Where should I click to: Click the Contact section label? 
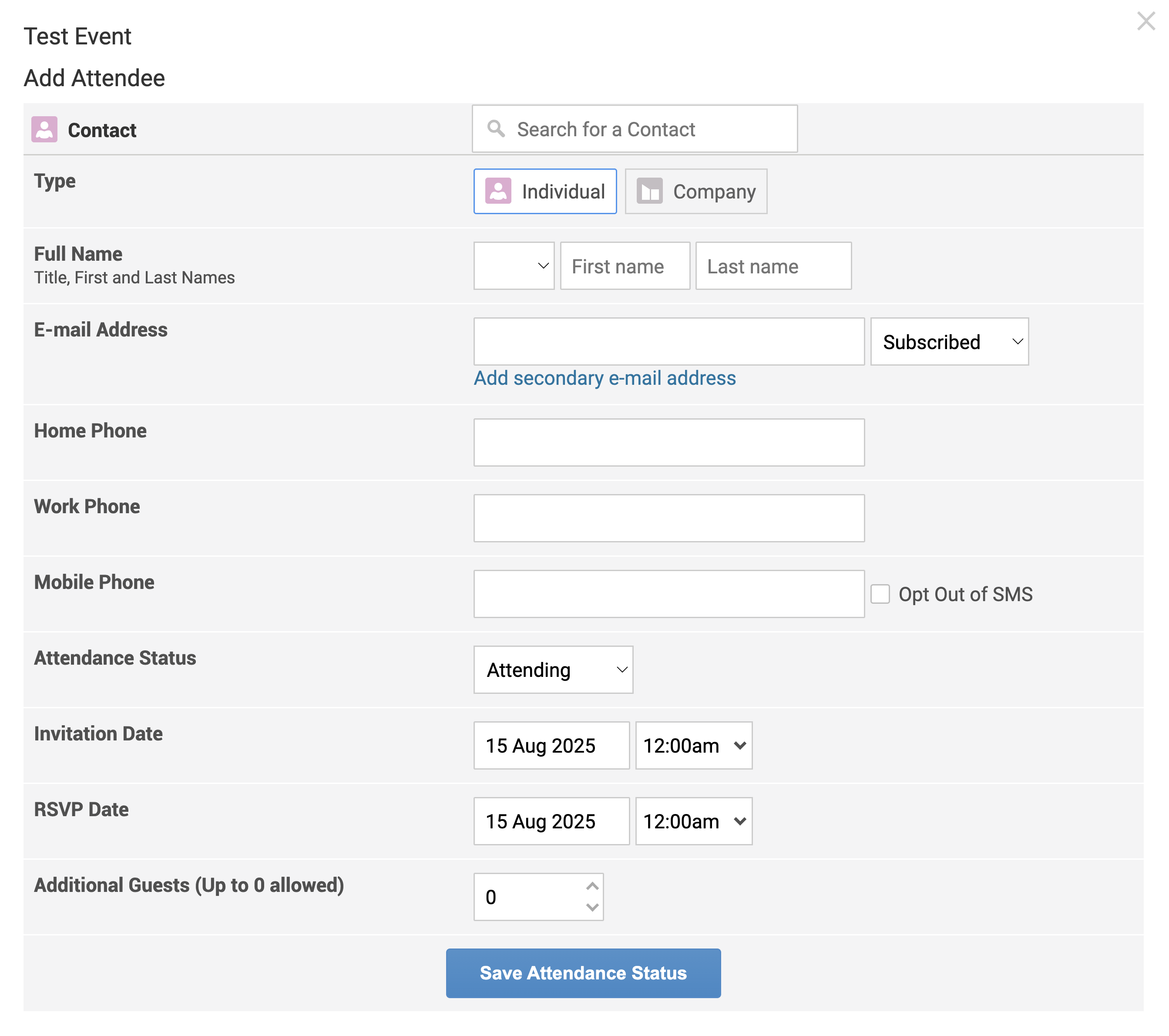pyautogui.click(x=102, y=131)
